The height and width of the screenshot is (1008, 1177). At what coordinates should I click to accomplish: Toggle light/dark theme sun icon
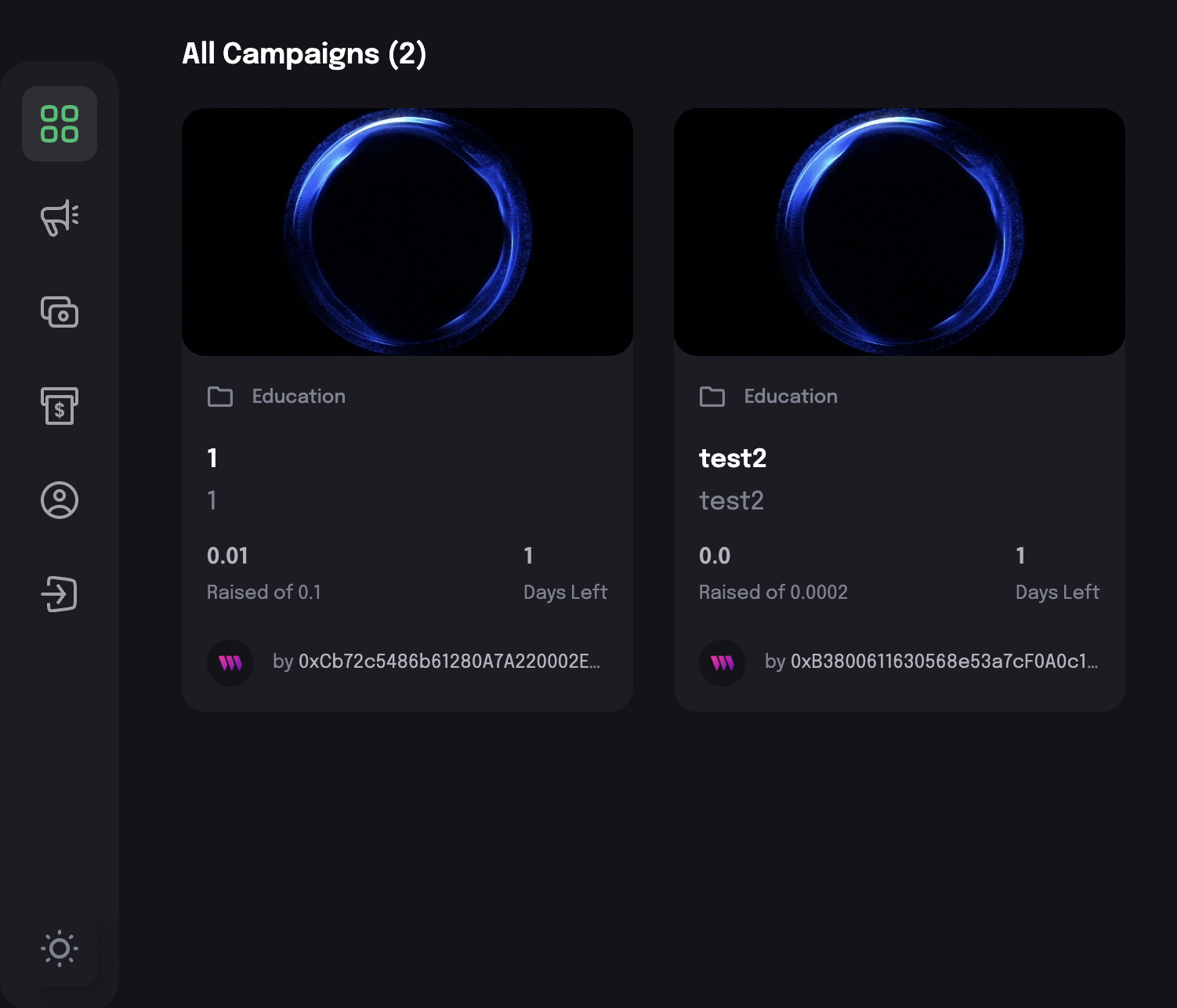[60, 948]
